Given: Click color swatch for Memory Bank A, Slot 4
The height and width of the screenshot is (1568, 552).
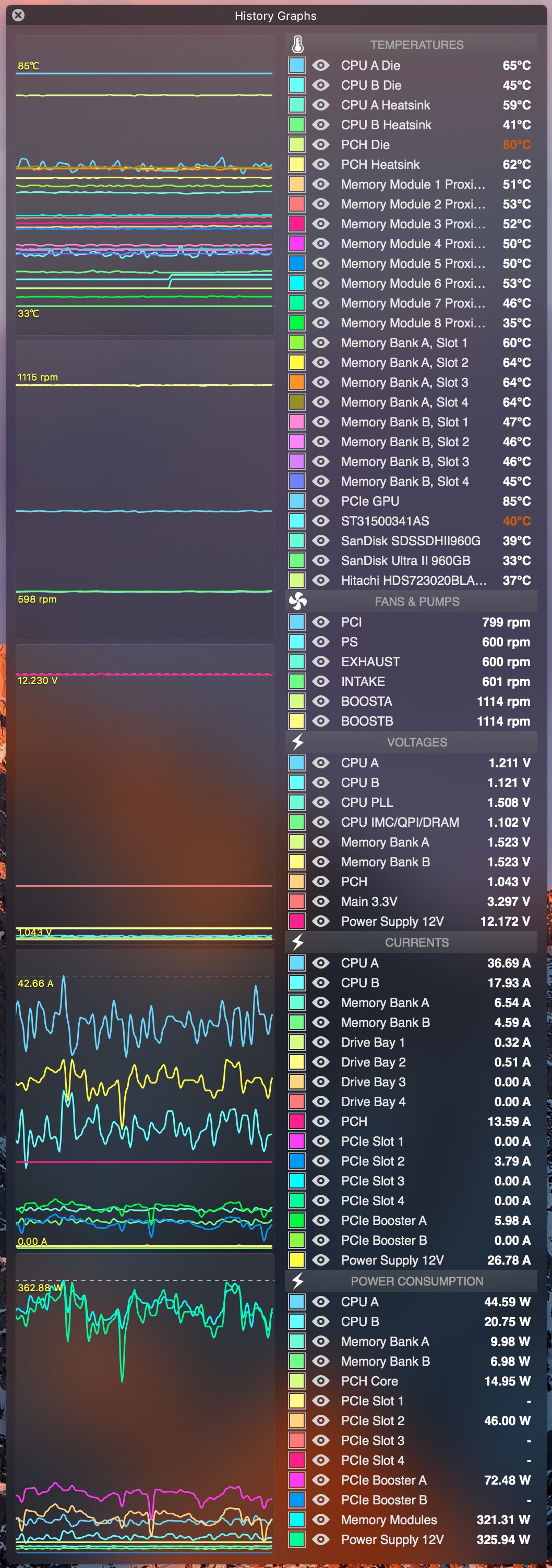Looking at the screenshot, I should (297, 402).
